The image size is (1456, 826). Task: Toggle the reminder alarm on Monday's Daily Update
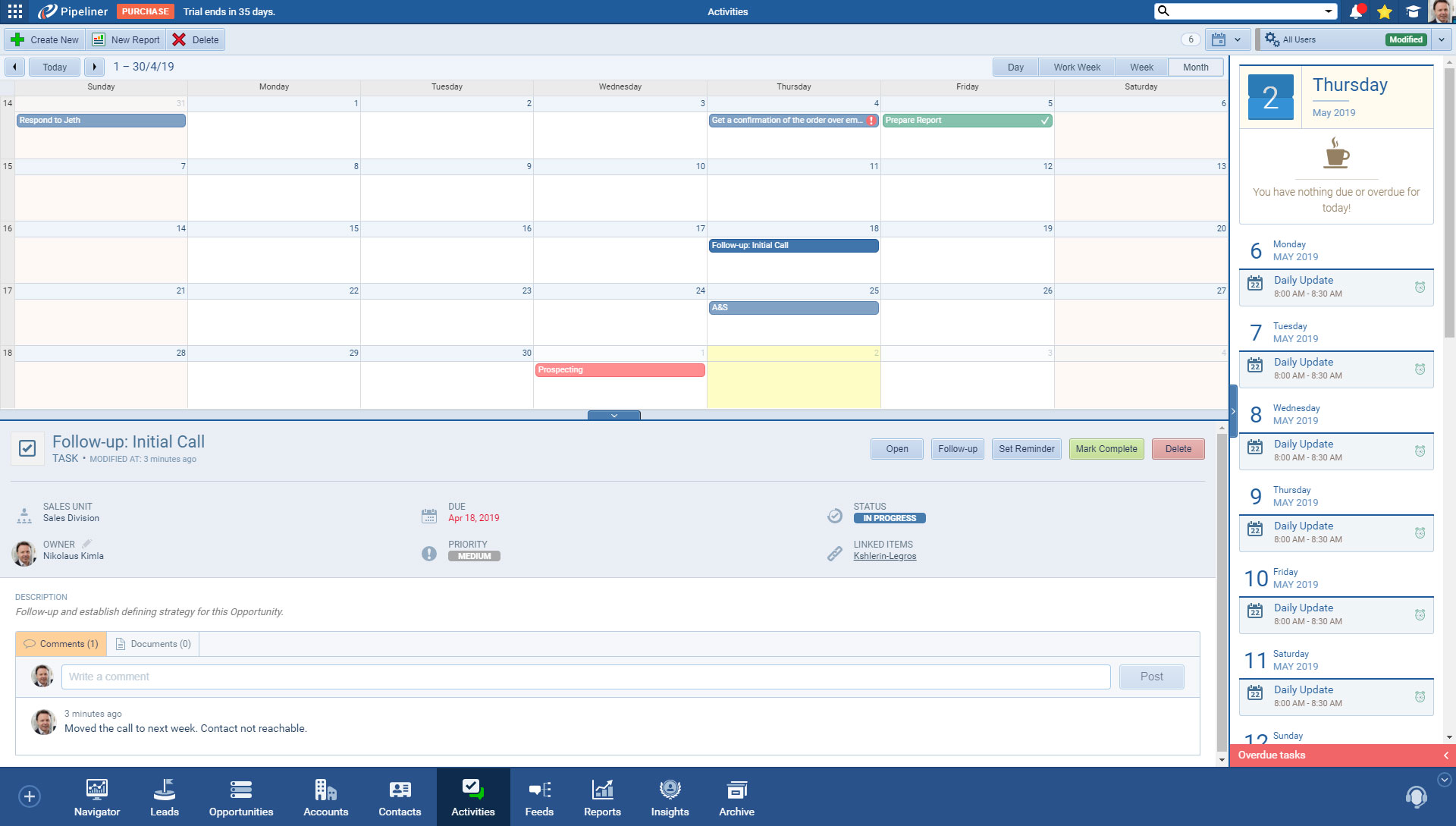click(1420, 287)
